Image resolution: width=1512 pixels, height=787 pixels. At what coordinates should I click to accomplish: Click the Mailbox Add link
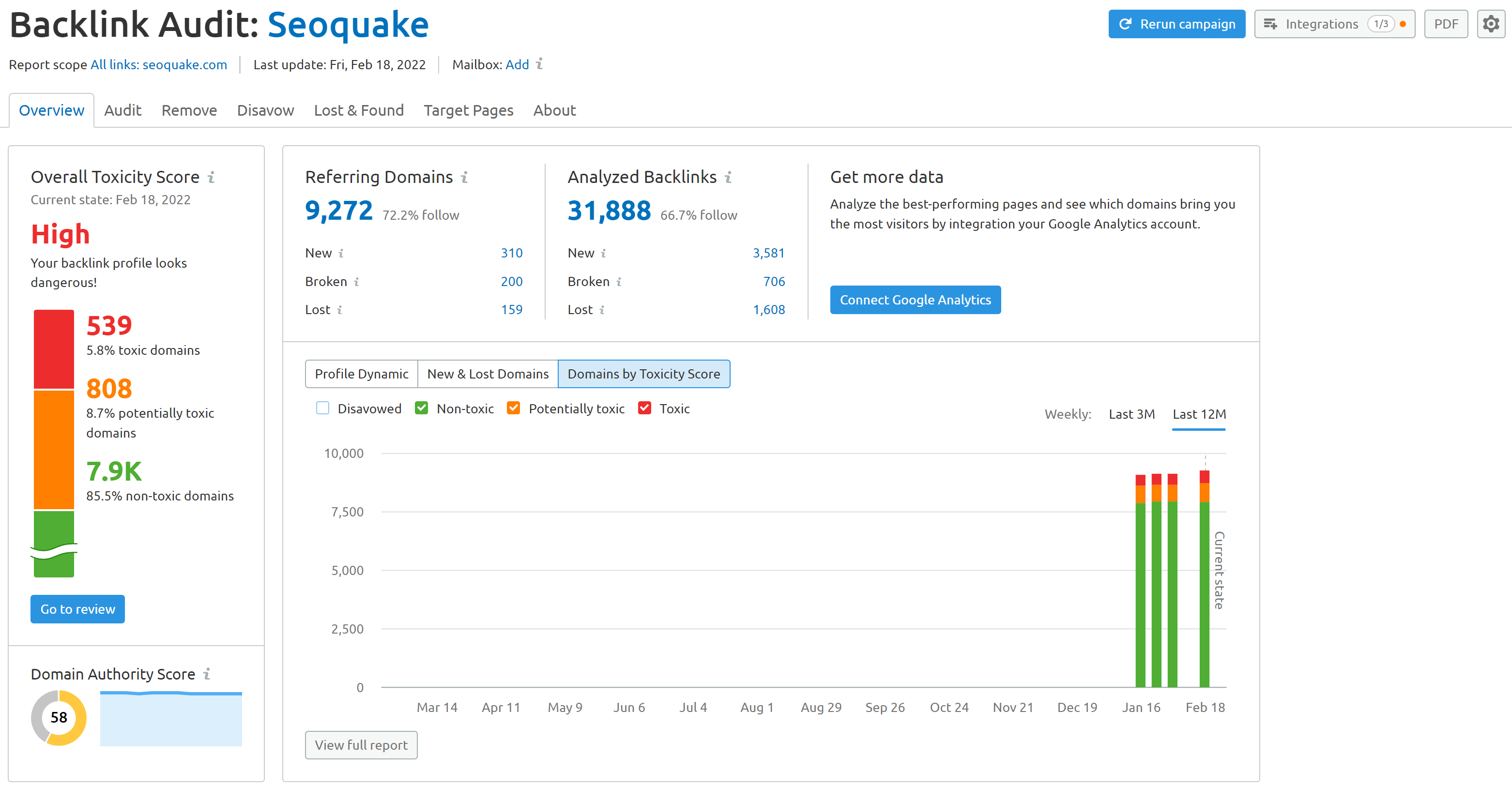click(x=517, y=64)
